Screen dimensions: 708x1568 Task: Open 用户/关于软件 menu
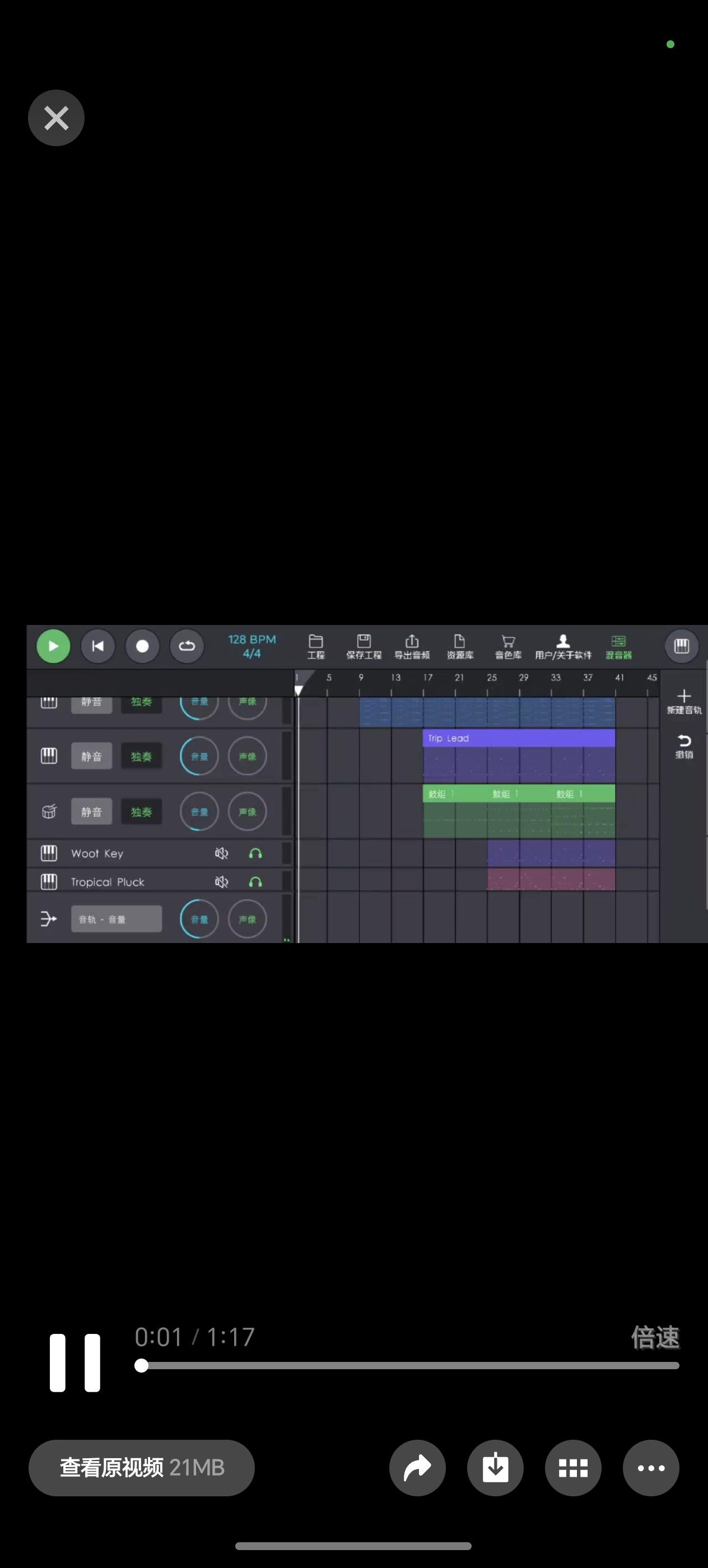pyautogui.click(x=563, y=646)
